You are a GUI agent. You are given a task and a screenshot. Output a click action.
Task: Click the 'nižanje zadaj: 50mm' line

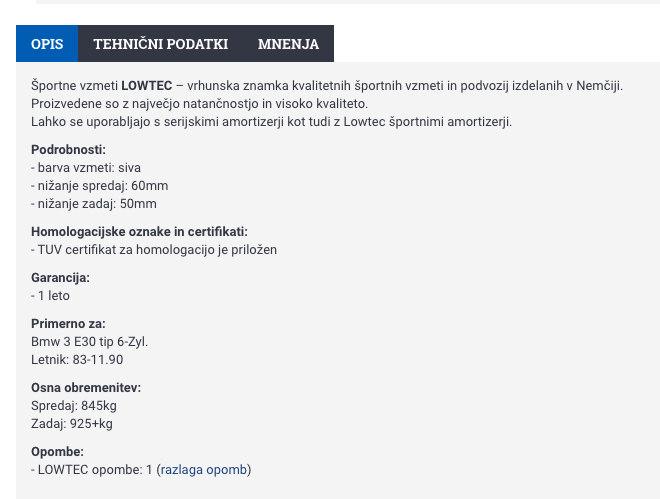[x=94, y=204]
